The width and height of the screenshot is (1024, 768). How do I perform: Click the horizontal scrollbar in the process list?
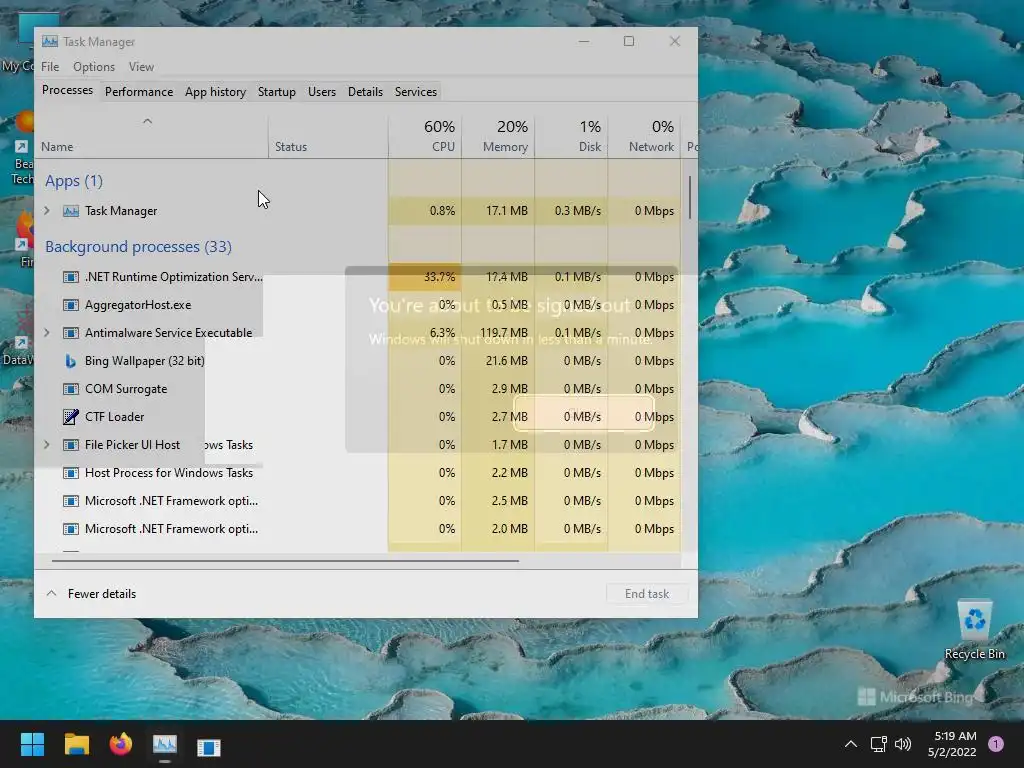[x=285, y=560]
